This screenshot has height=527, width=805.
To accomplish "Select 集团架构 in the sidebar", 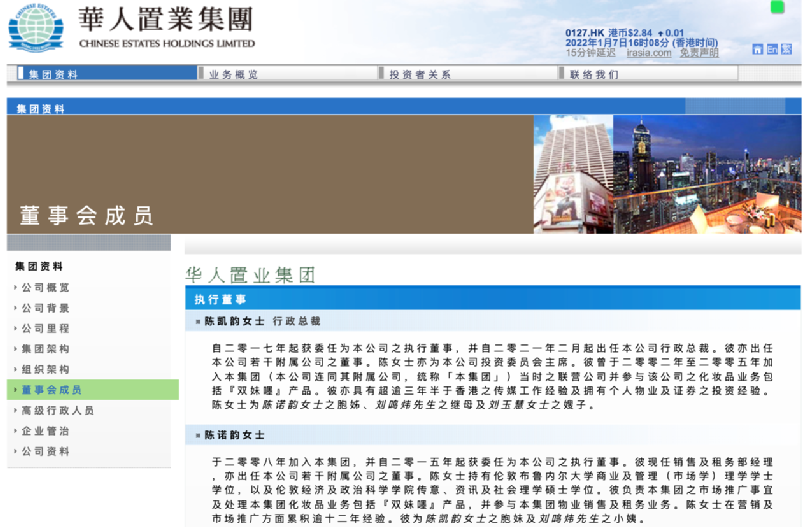I will (x=46, y=349).
